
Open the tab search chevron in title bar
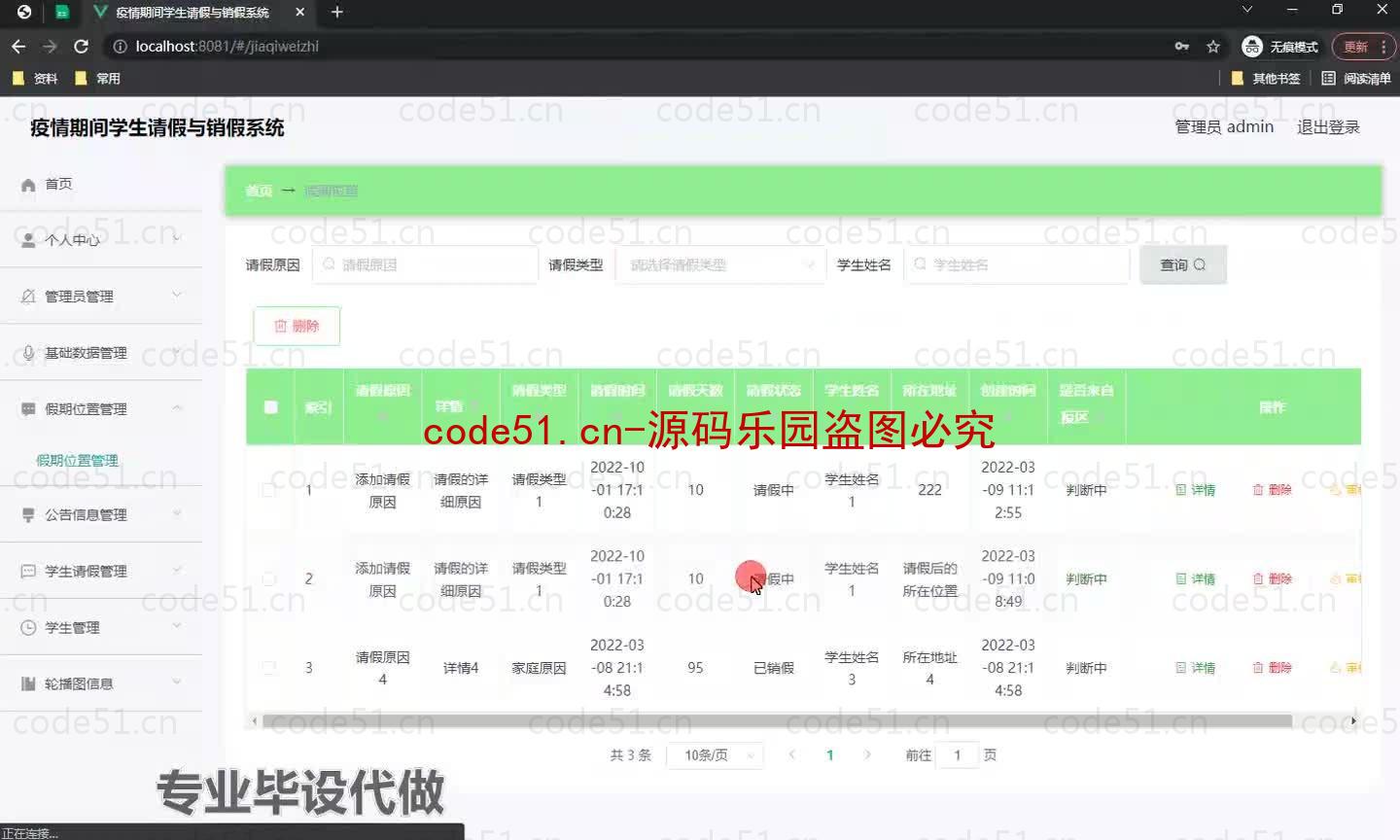coord(1247,10)
